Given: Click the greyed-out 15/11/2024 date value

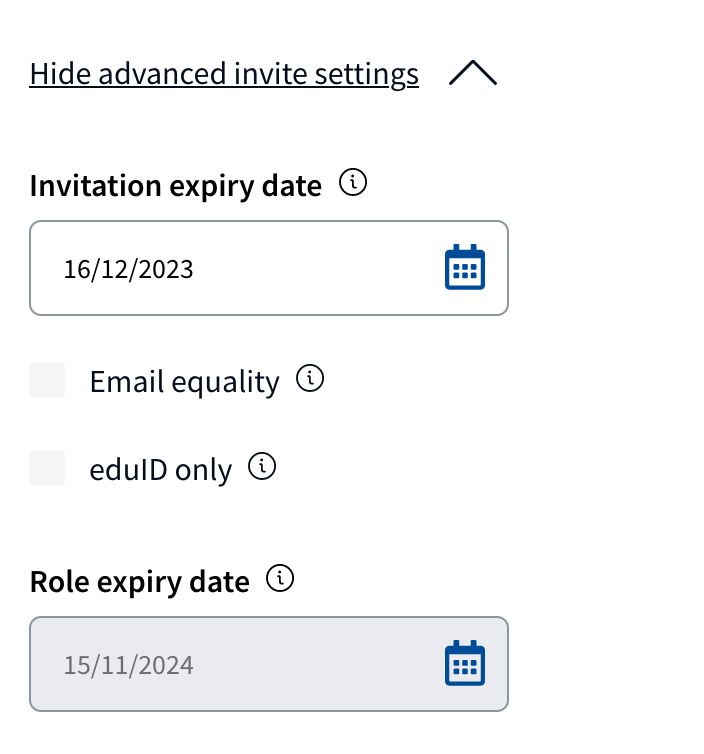Looking at the screenshot, I should tap(128, 665).
